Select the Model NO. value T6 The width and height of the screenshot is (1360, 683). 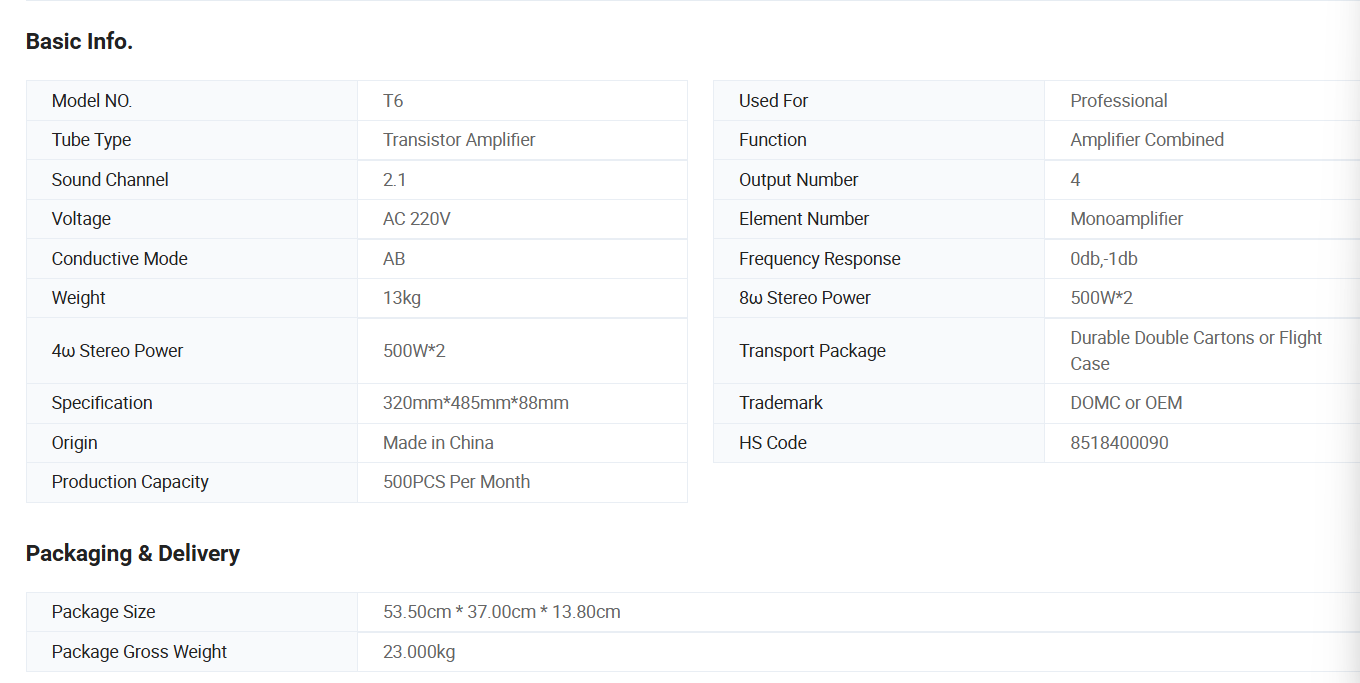[393, 101]
